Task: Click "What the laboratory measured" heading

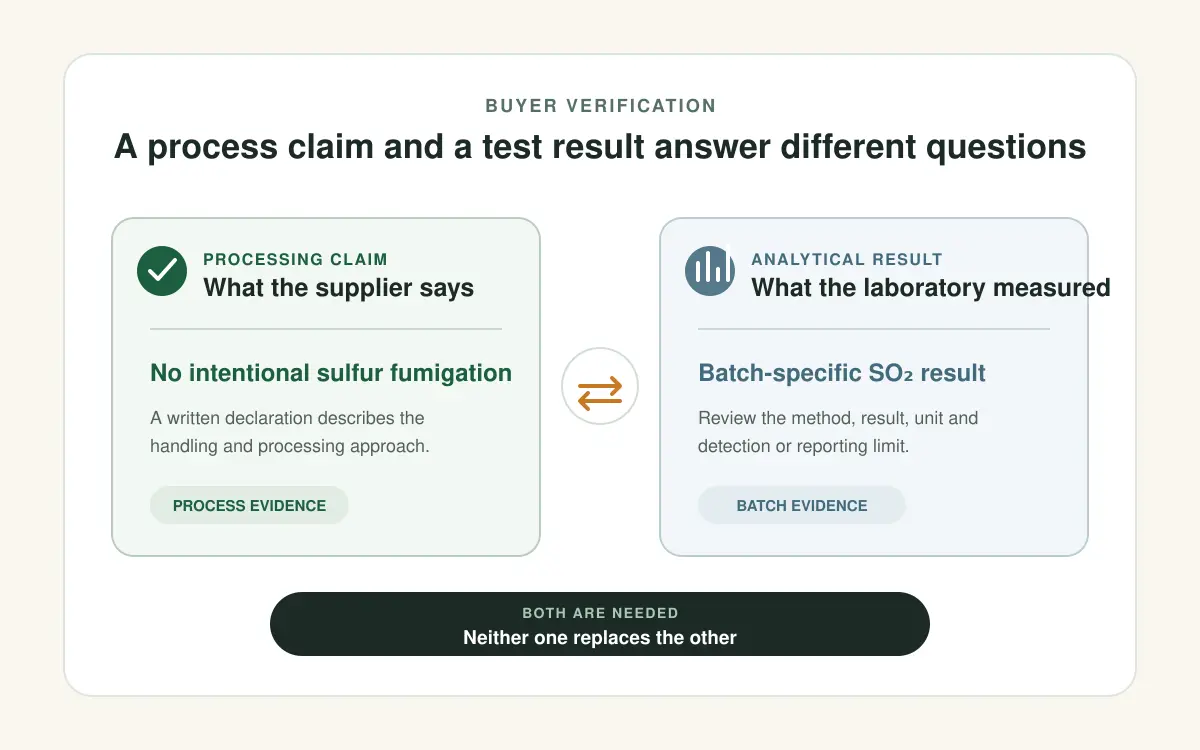Action: pyautogui.click(x=931, y=288)
